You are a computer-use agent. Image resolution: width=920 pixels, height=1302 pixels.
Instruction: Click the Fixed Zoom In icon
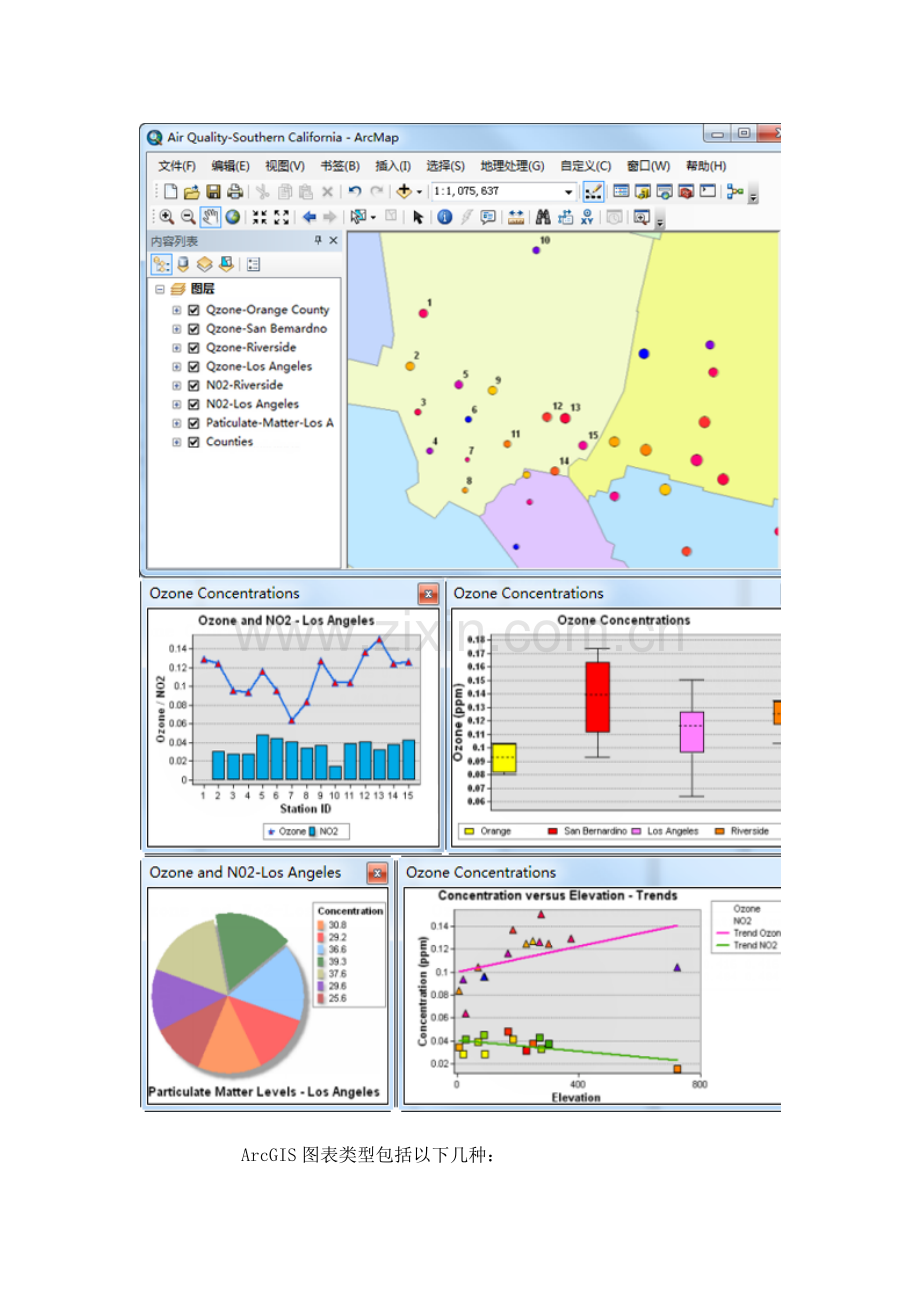coord(259,217)
